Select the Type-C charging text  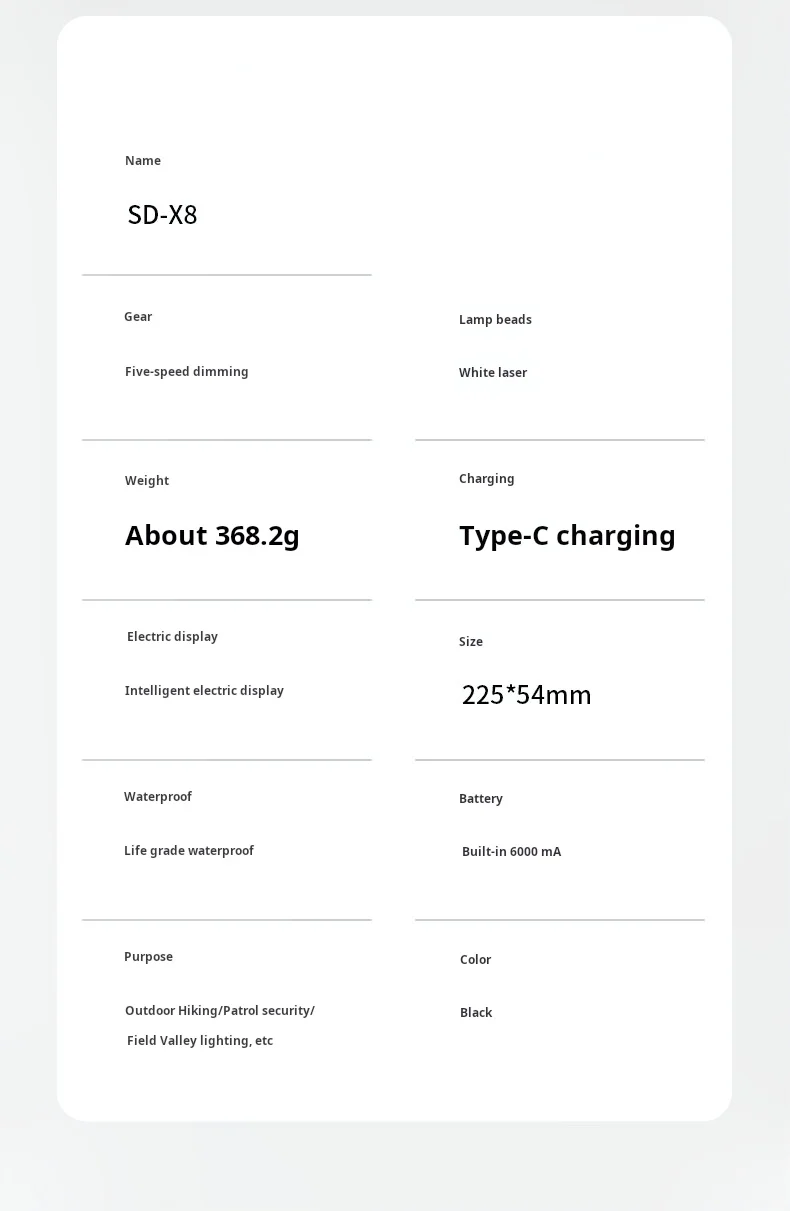[567, 536]
